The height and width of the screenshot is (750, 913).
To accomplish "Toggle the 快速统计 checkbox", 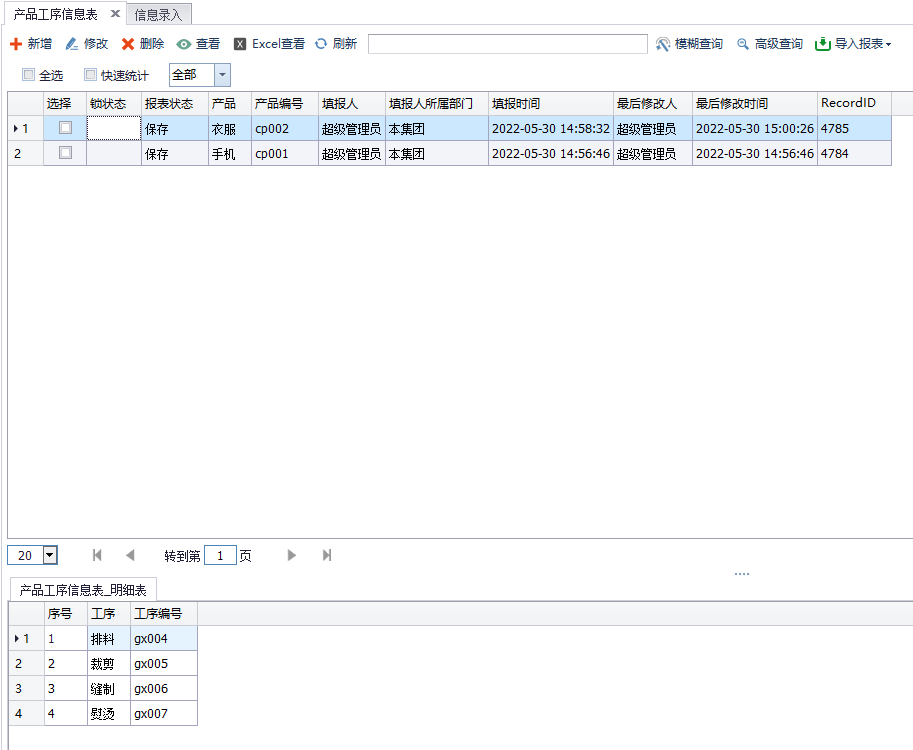I will tap(90, 75).
